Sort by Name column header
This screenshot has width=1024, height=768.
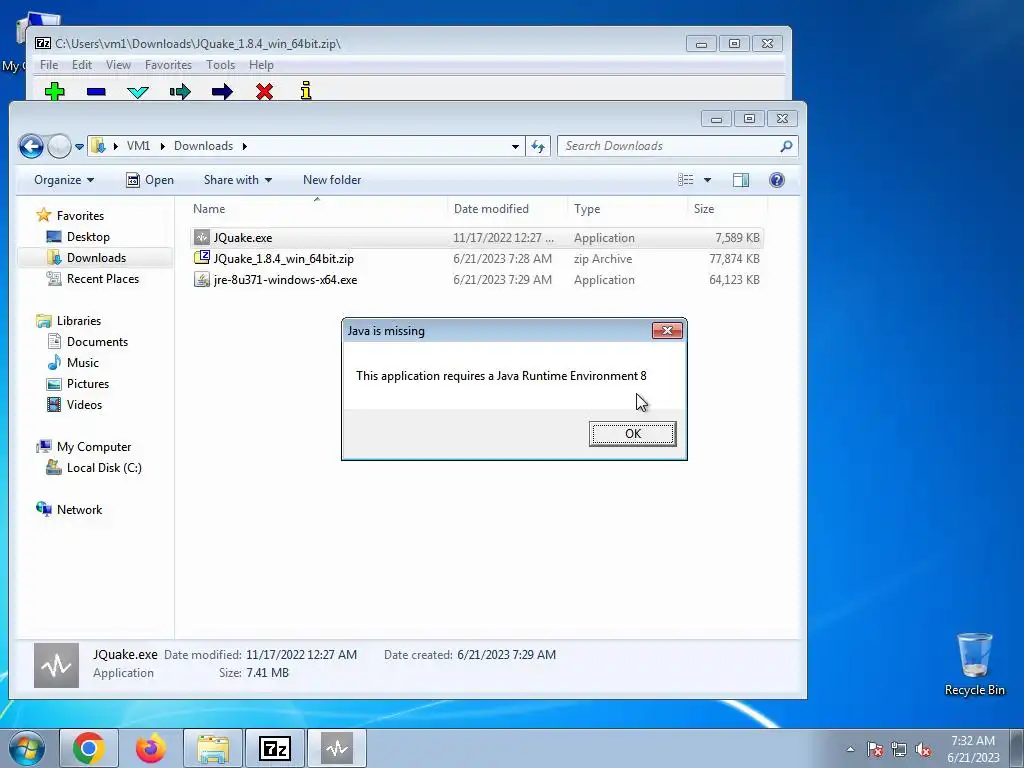click(319, 209)
